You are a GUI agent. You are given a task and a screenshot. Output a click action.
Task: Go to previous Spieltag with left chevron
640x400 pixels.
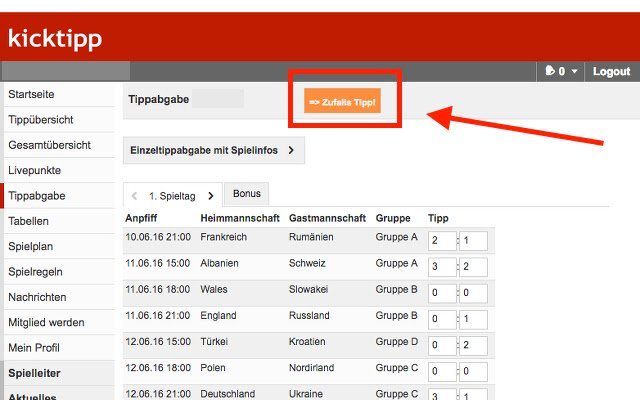point(134,196)
